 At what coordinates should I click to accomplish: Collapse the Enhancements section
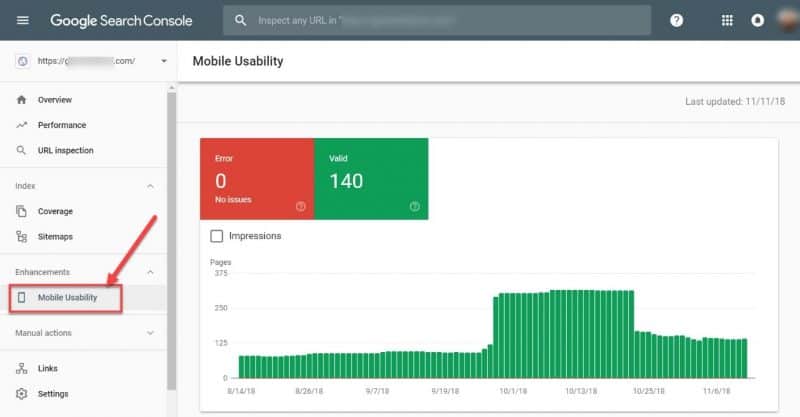(x=150, y=272)
